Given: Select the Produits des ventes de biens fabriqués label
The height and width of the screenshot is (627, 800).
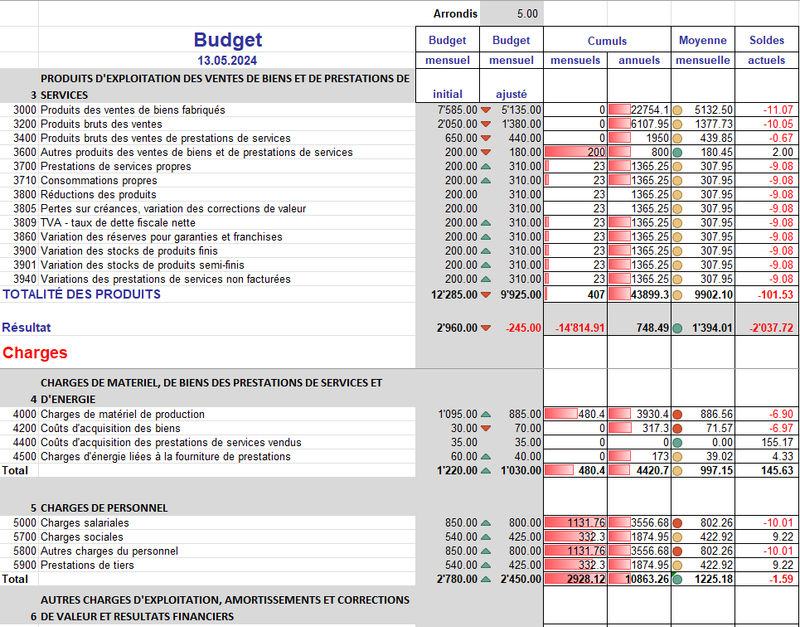Looking at the screenshot, I should pyautogui.click(x=133, y=110).
